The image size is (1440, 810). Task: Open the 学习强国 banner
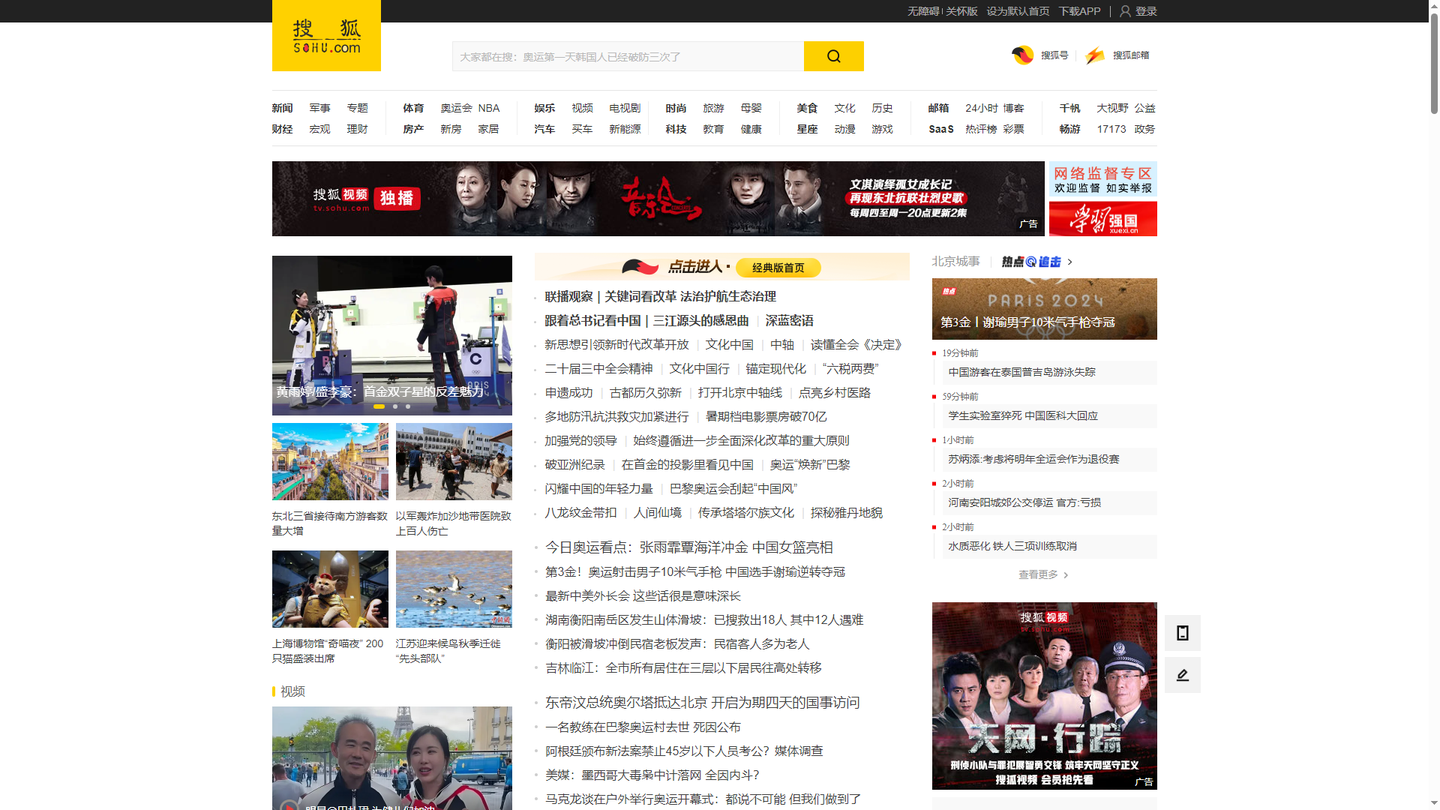click(x=1103, y=219)
